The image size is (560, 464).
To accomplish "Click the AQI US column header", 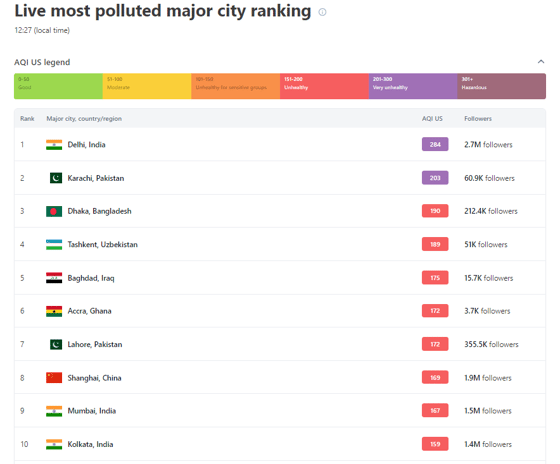I will 432,119.
